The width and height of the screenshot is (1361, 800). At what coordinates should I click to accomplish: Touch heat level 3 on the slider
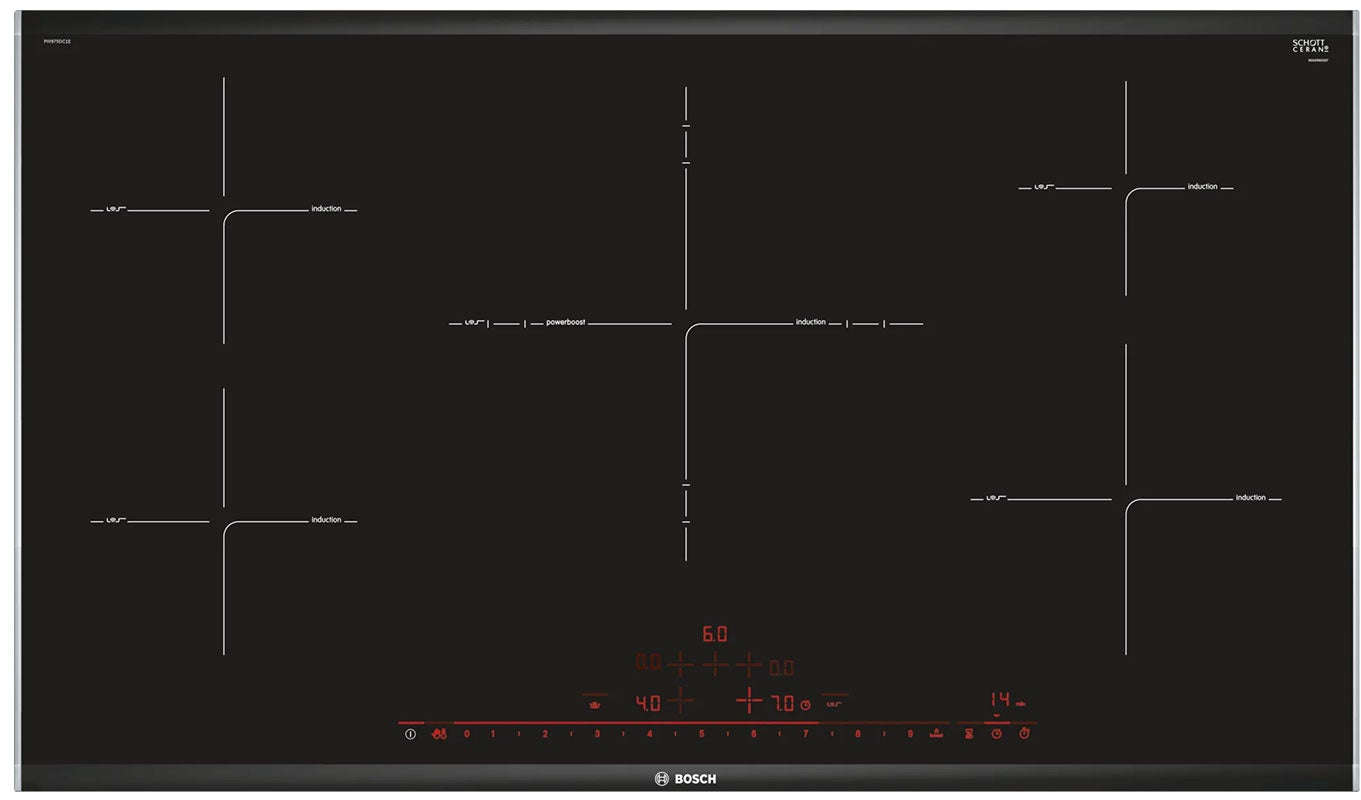coord(597,734)
